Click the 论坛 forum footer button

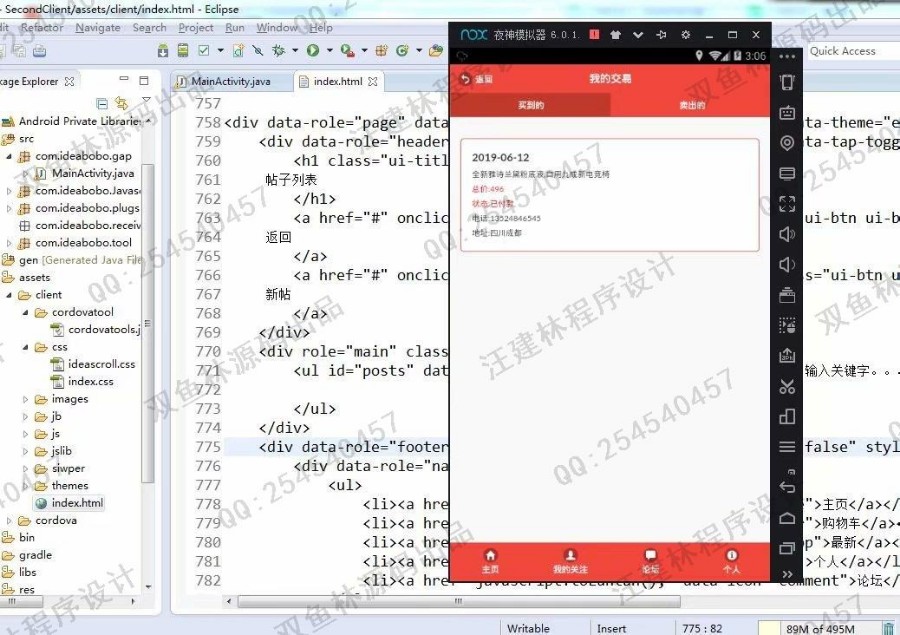coord(650,562)
